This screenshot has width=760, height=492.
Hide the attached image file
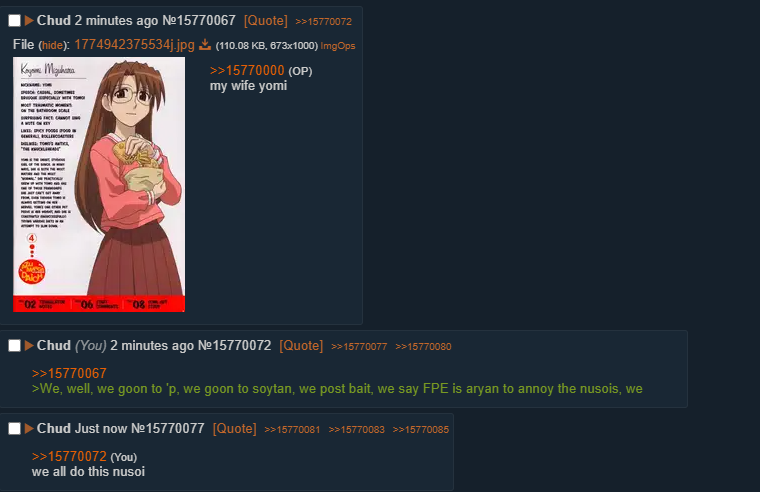click(x=52, y=46)
